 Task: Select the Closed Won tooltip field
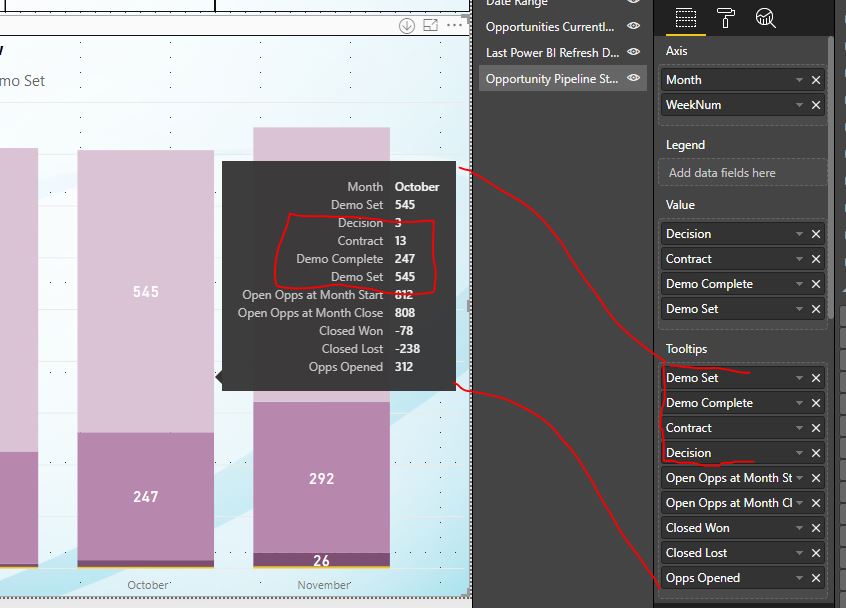(742, 528)
